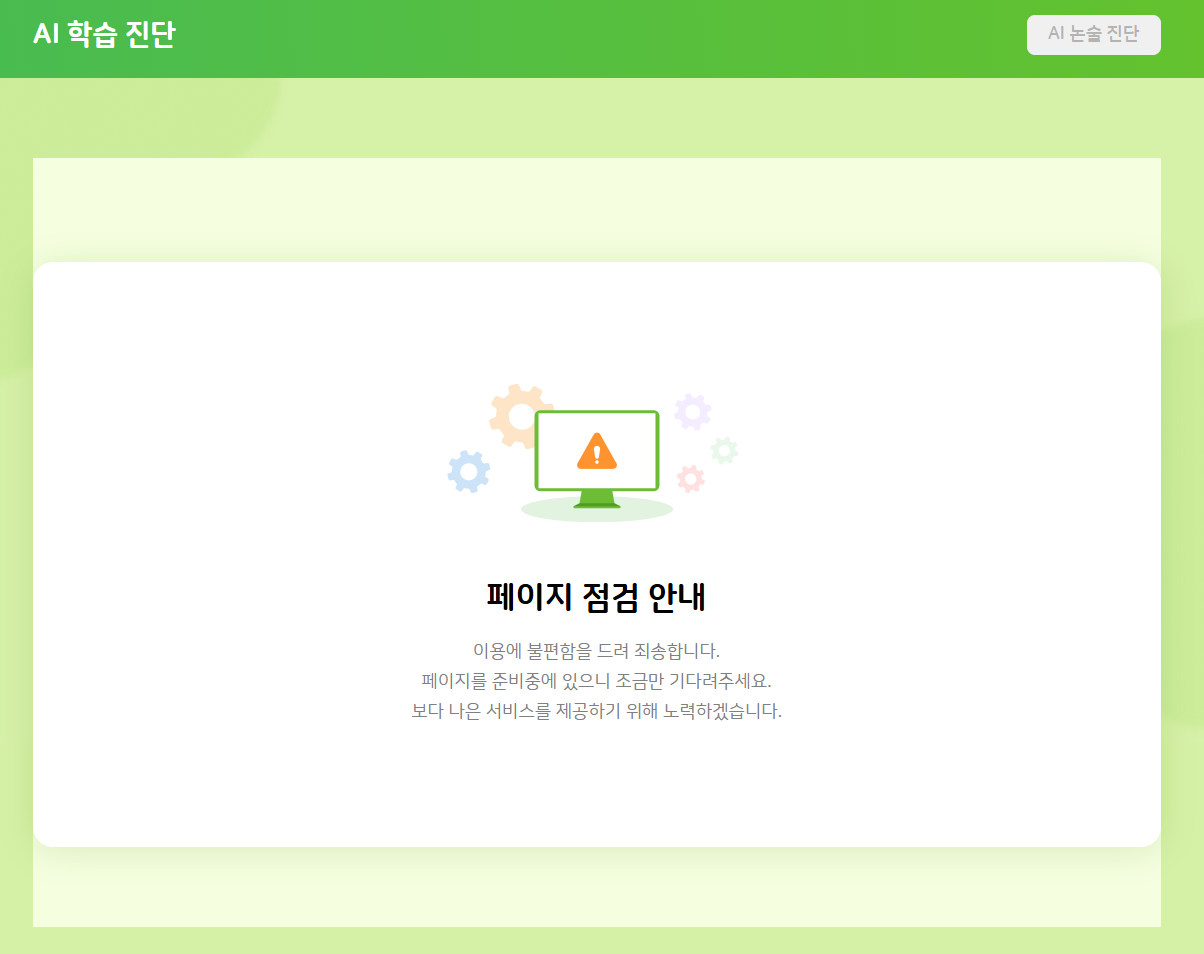Click the green monitor stand
1204x954 pixels.
click(x=597, y=498)
